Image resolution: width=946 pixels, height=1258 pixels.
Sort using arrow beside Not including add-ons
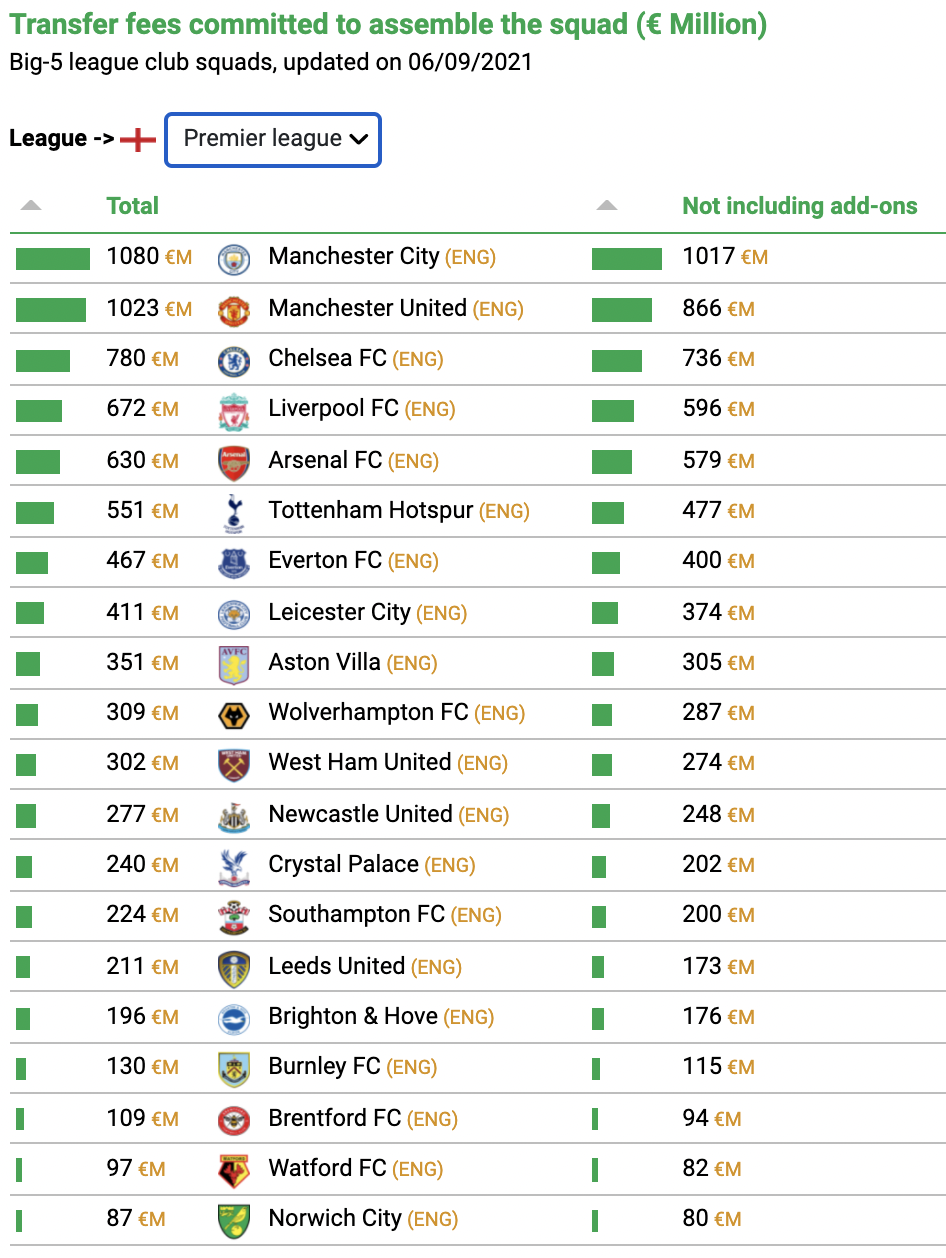[x=607, y=206]
